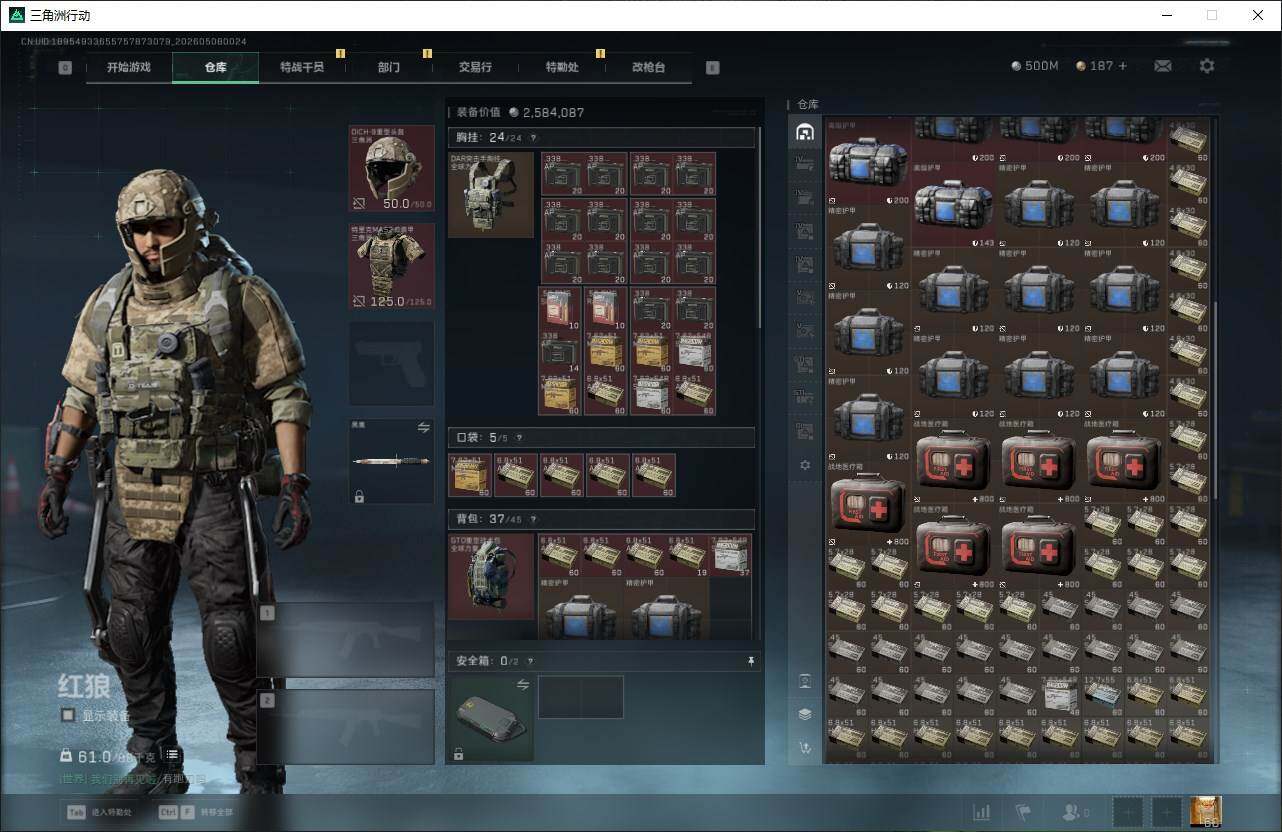The image size is (1282, 832).
Task: Click the 装备价值 2,584,087 value
Action: (546, 113)
